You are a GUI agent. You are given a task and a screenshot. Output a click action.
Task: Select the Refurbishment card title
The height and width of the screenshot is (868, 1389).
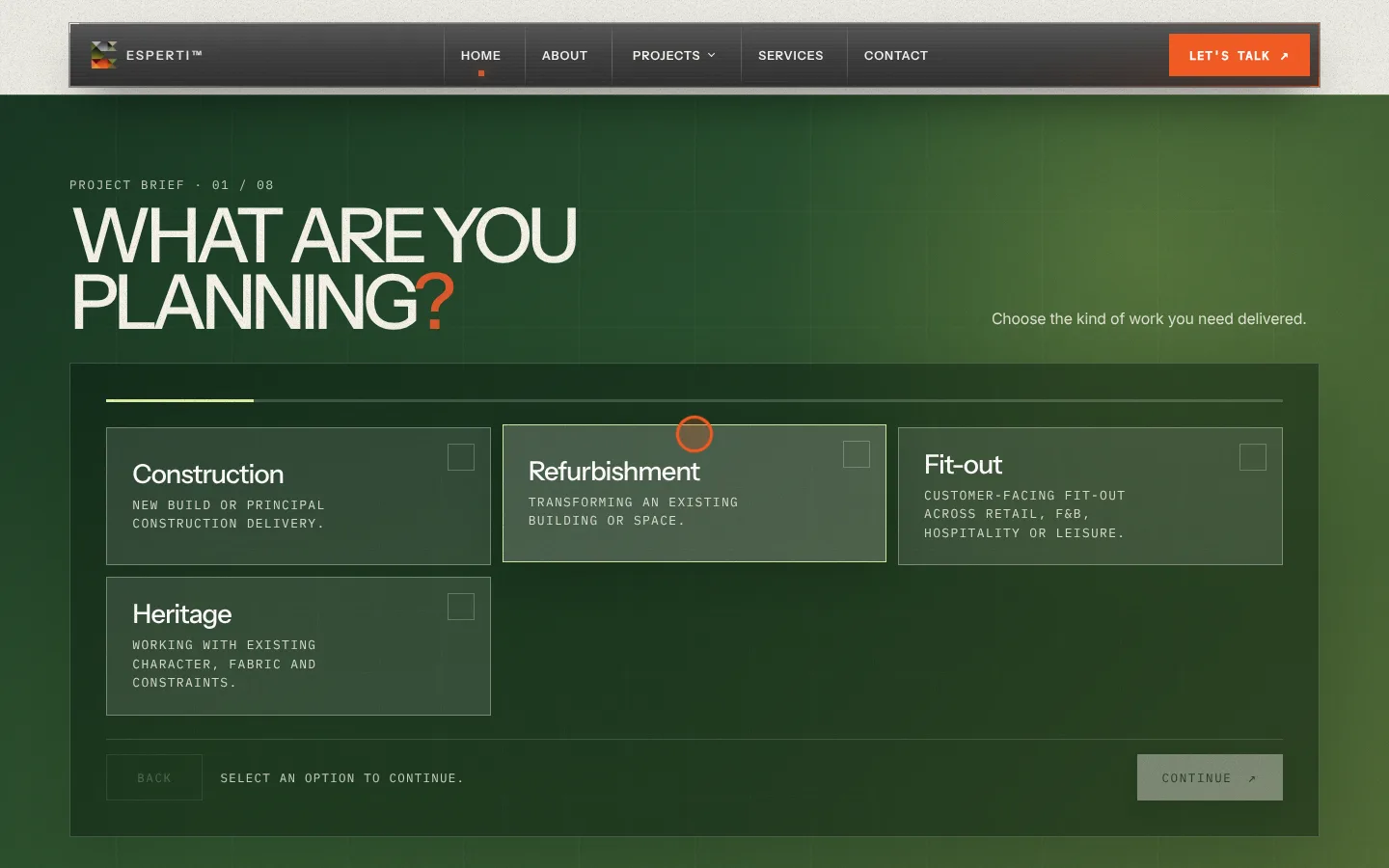click(x=614, y=472)
